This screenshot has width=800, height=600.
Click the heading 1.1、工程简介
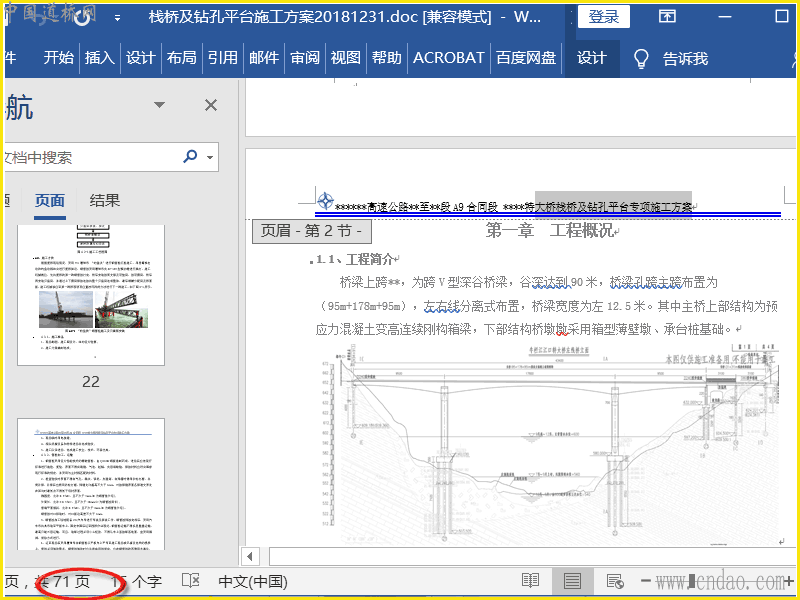click(357, 260)
